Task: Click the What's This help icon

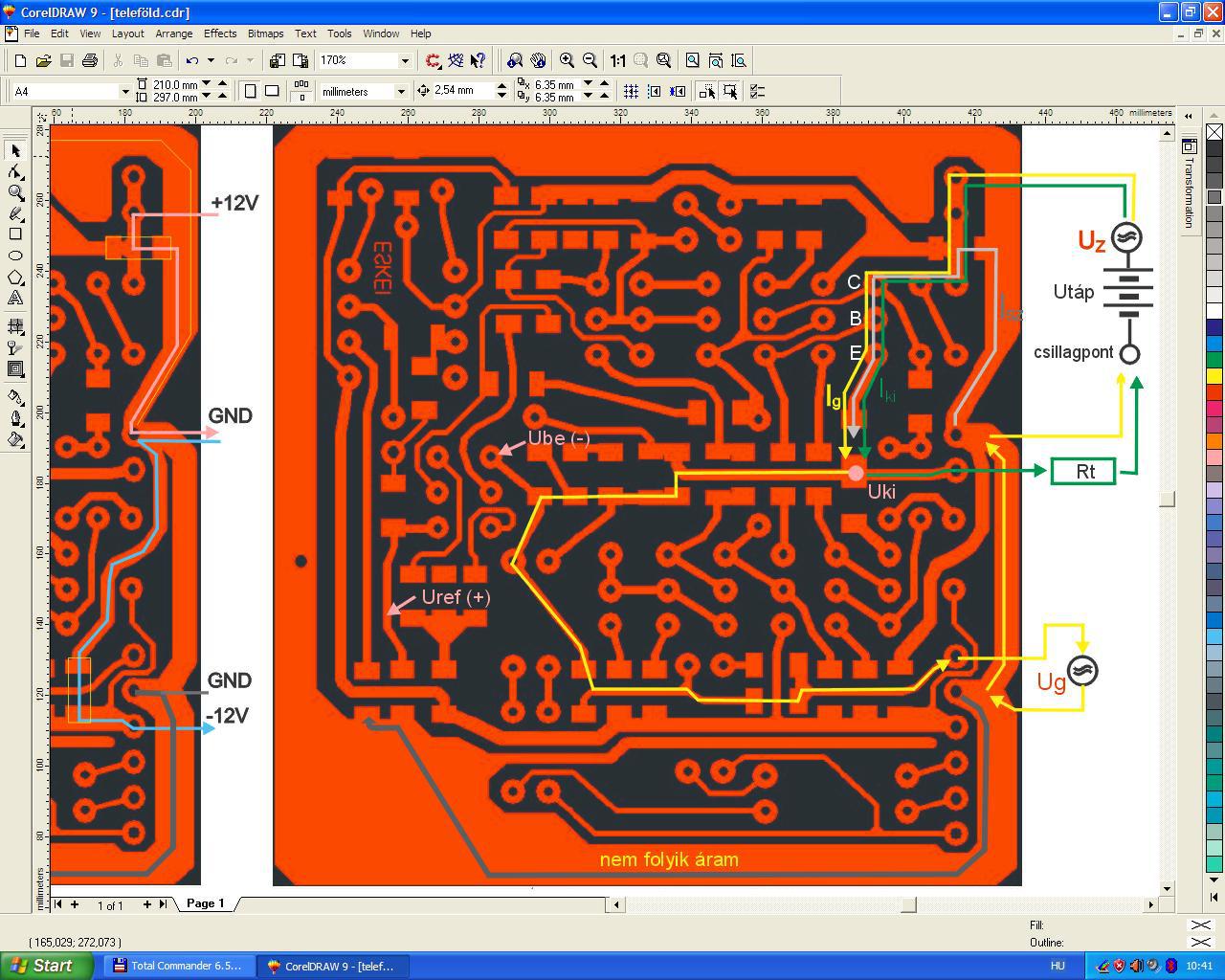Action: pos(479,60)
